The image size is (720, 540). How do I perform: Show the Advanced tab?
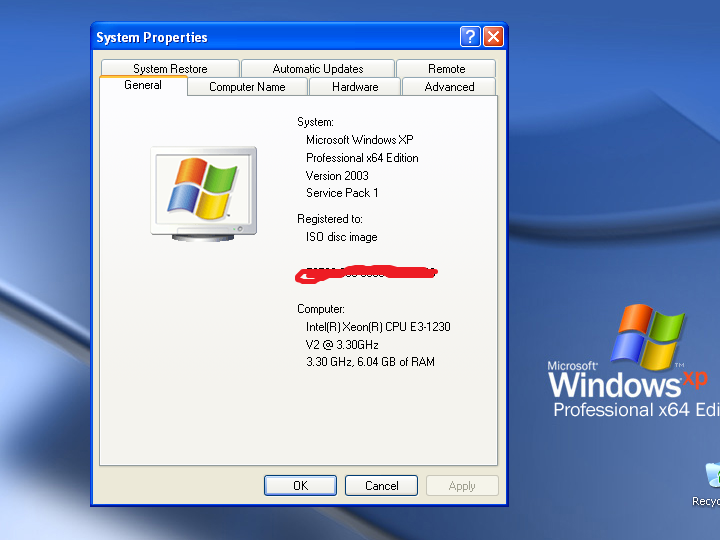coord(449,87)
